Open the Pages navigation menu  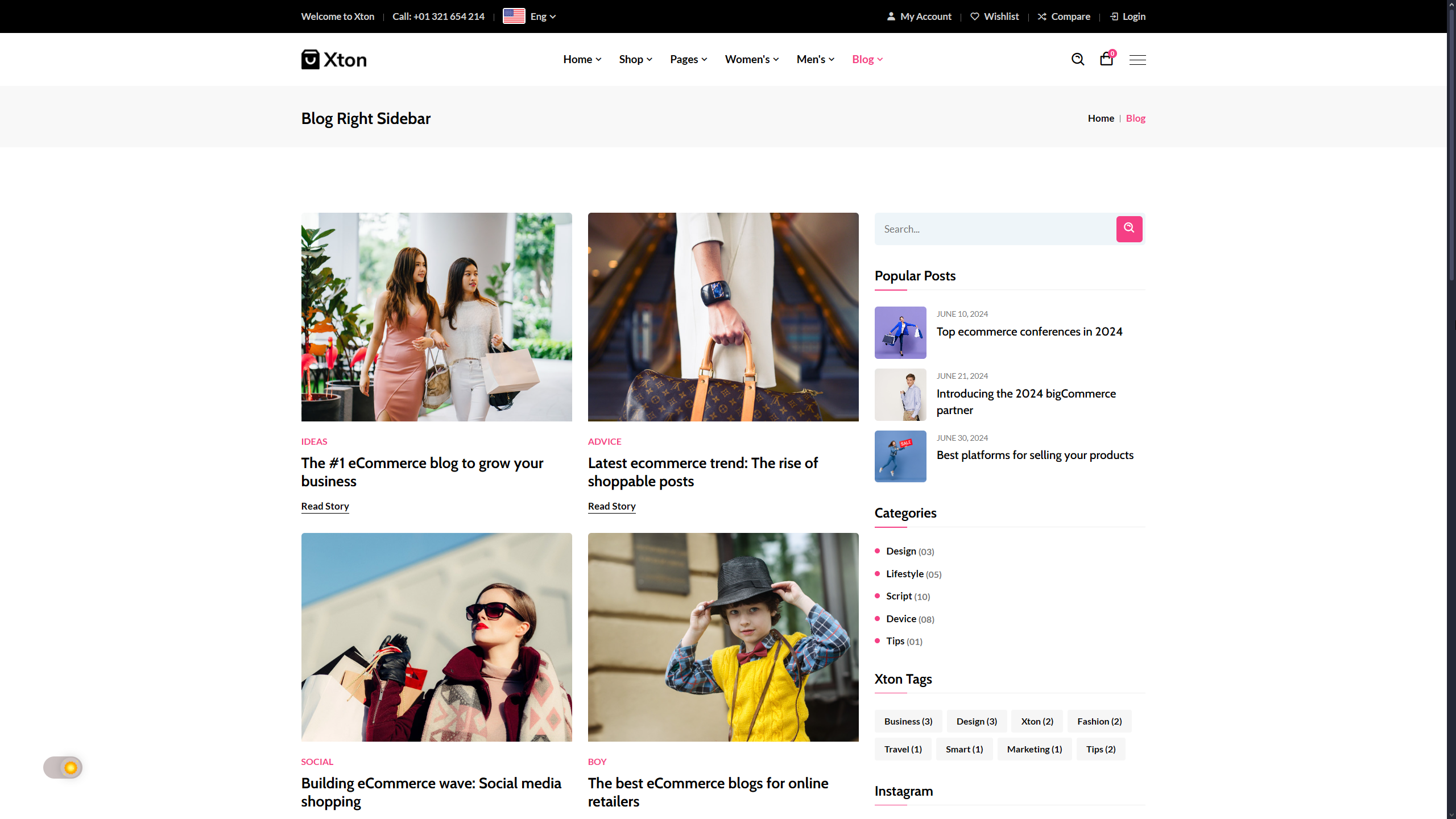click(x=688, y=59)
